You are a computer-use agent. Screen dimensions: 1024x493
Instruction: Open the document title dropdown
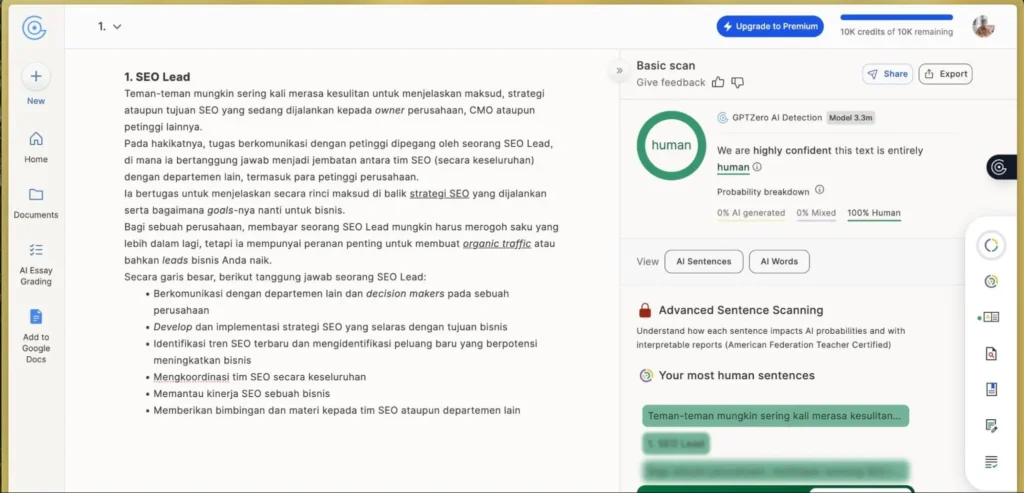(117, 27)
